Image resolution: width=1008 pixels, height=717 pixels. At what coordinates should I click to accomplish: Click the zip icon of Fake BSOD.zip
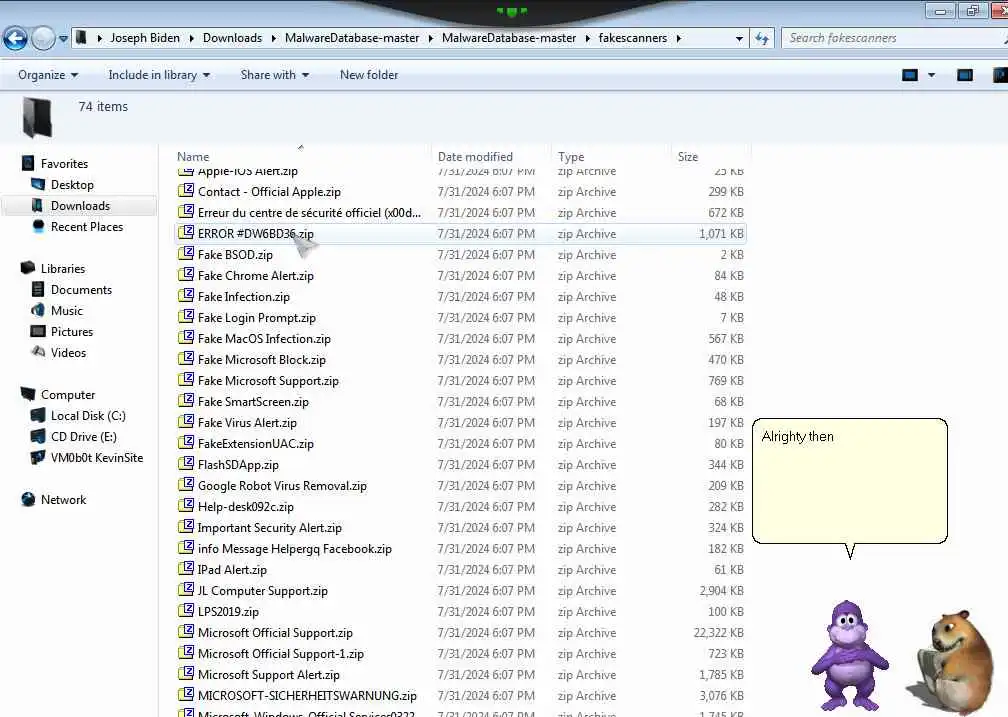click(186, 253)
